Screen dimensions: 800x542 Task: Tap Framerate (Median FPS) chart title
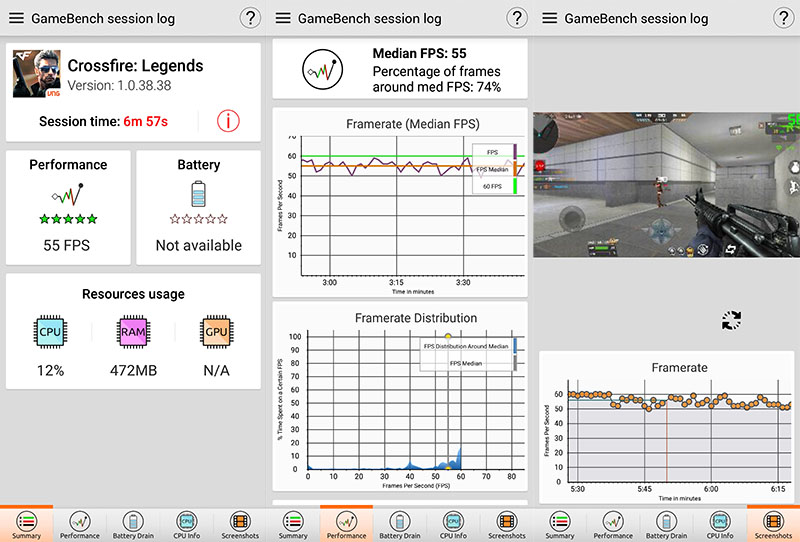[x=413, y=124]
